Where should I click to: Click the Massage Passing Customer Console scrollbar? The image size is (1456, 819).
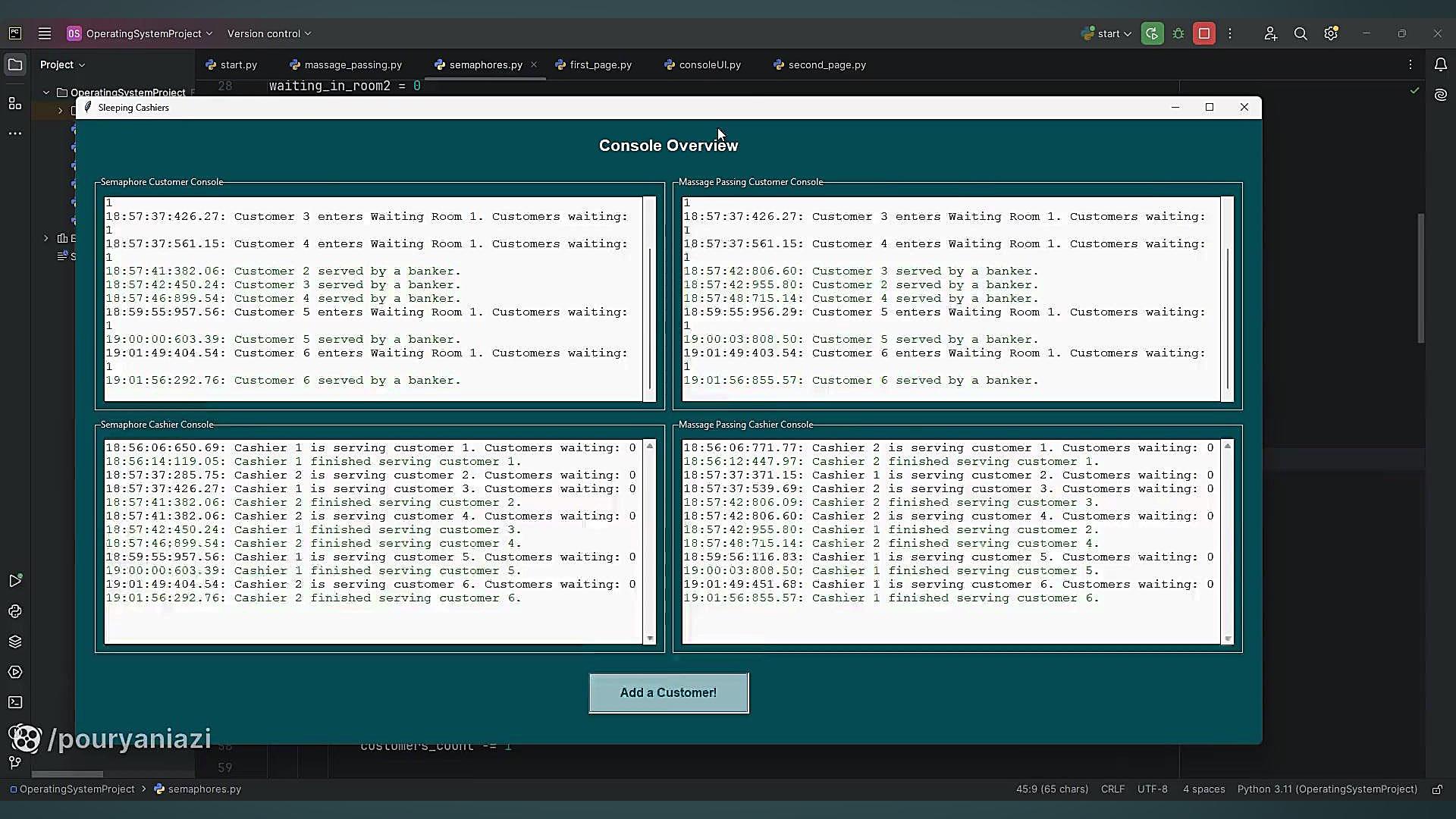1227,318
